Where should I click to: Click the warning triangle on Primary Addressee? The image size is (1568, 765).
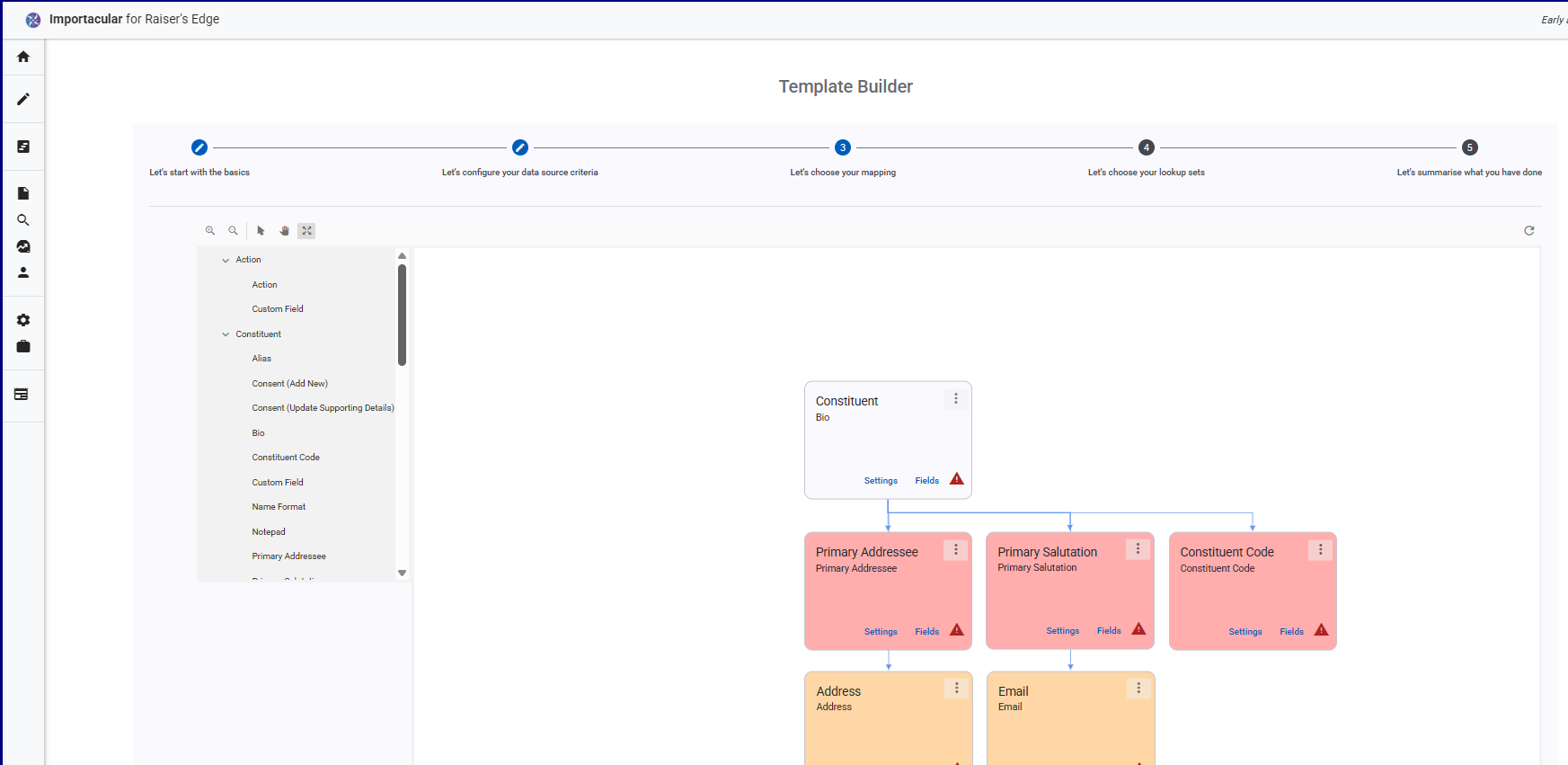pyautogui.click(x=957, y=630)
